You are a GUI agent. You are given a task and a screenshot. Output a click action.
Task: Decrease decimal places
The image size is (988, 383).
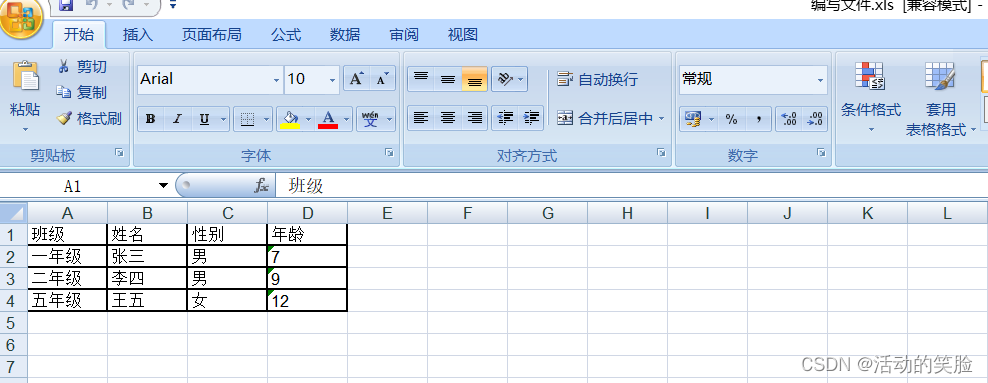[x=814, y=119]
